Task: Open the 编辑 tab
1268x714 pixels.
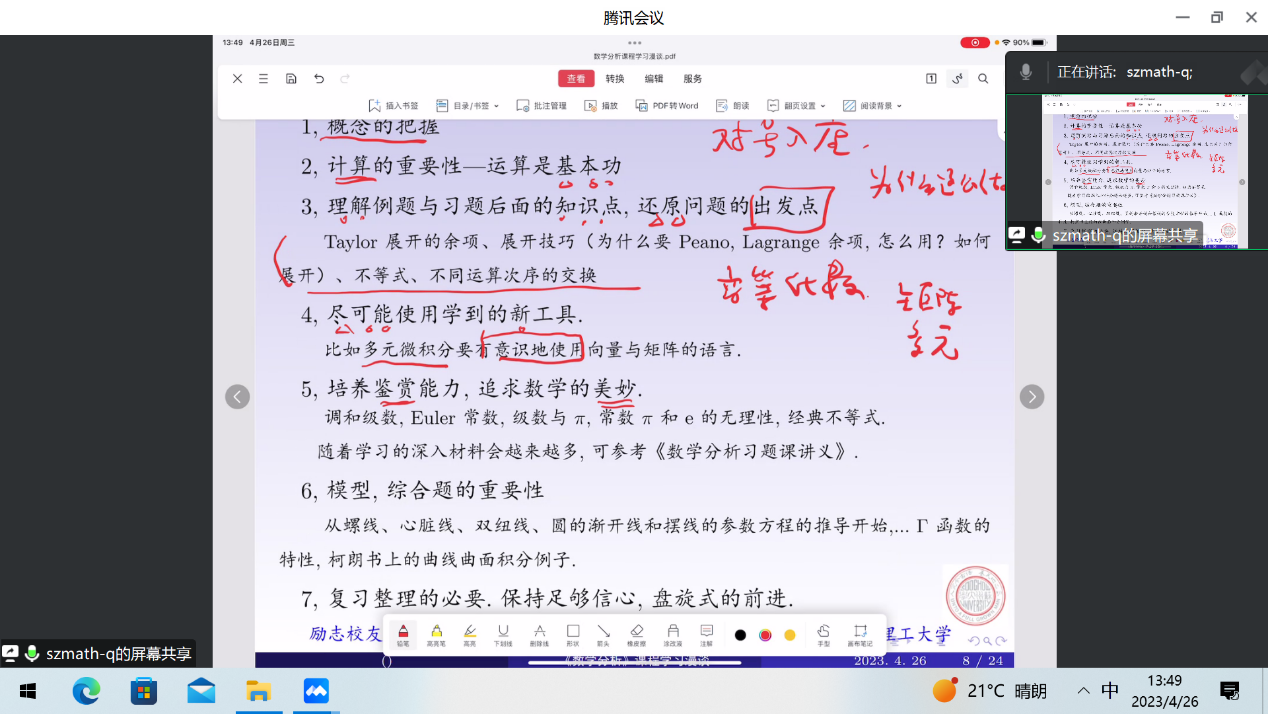Action: [x=654, y=79]
